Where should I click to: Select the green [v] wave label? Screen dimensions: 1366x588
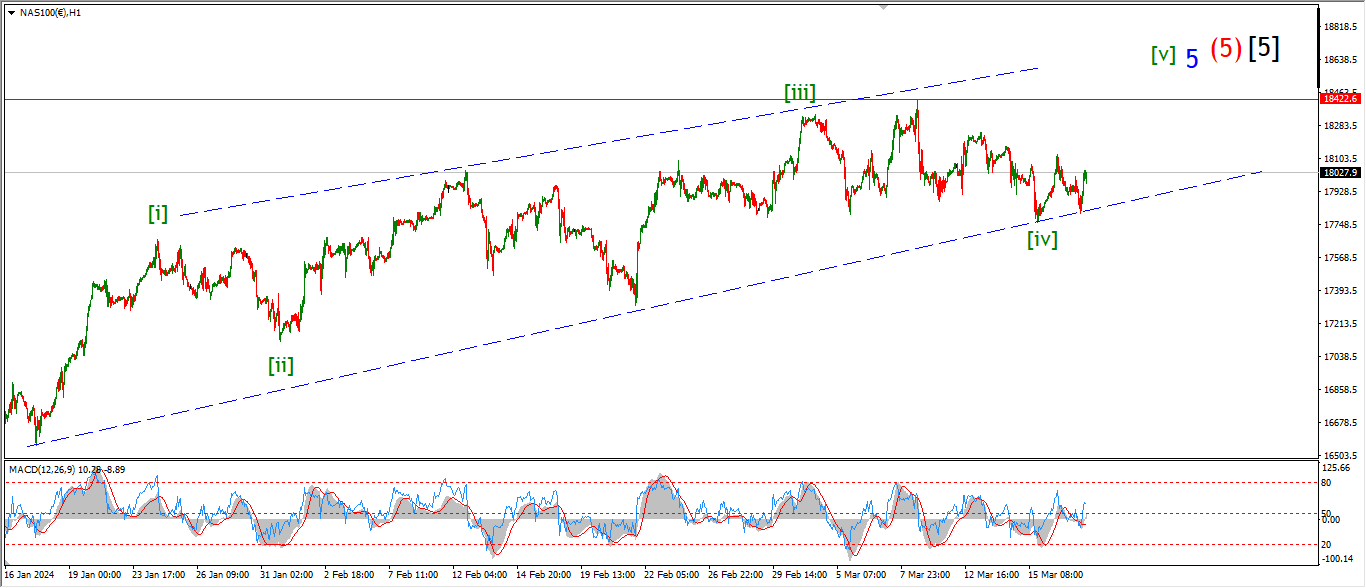pyautogui.click(x=1163, y=55)
